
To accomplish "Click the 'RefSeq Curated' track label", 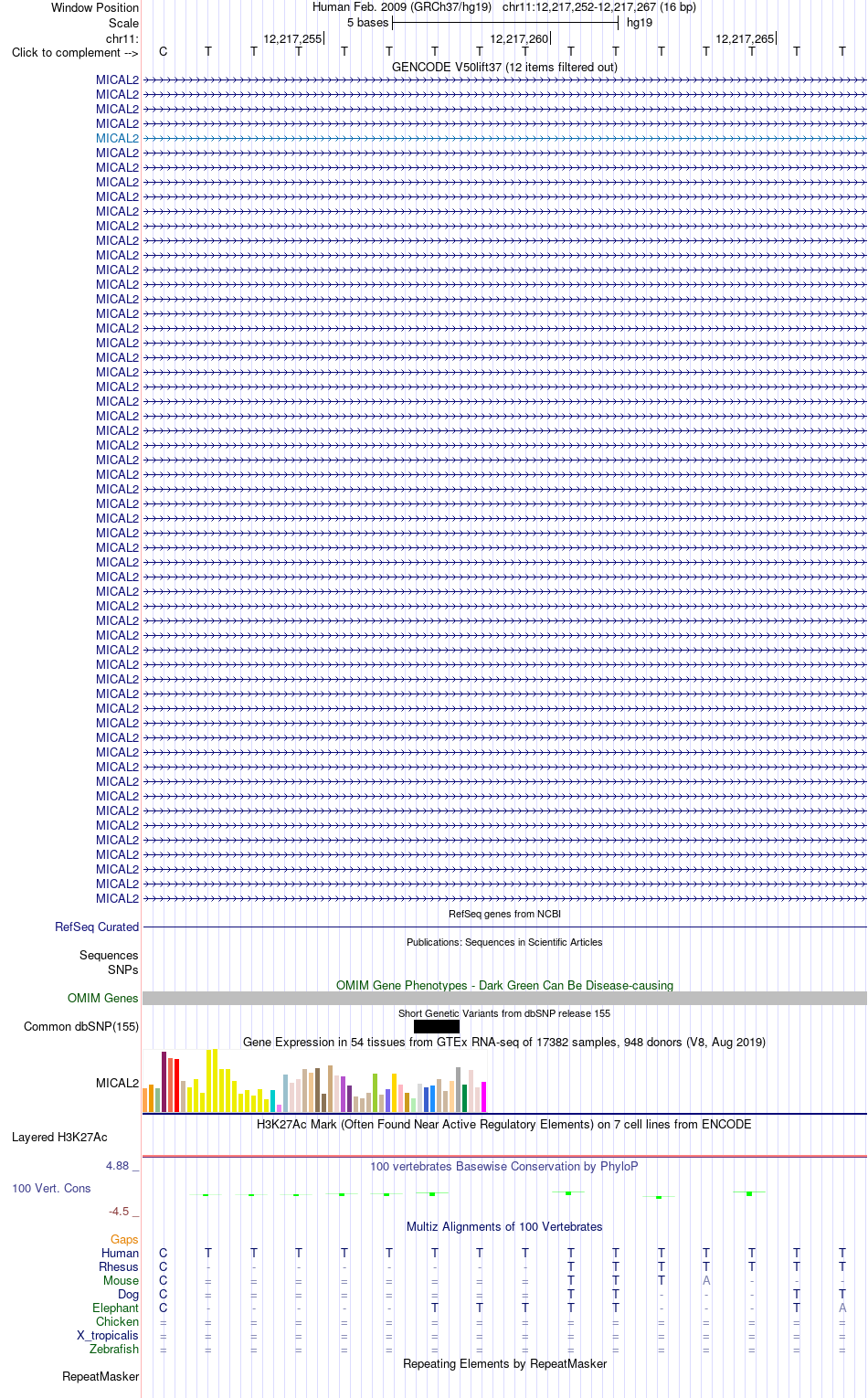I will click(x=97, y=927).
